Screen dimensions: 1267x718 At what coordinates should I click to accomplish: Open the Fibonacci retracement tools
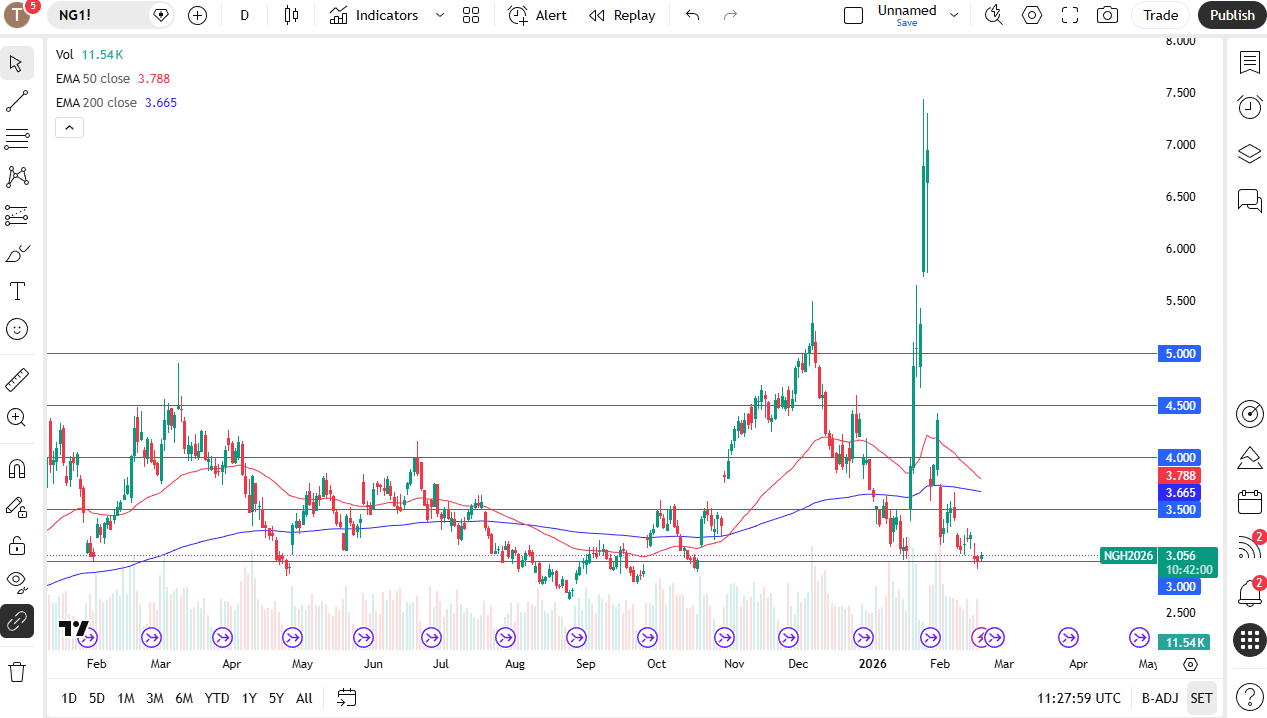(17, 139)
